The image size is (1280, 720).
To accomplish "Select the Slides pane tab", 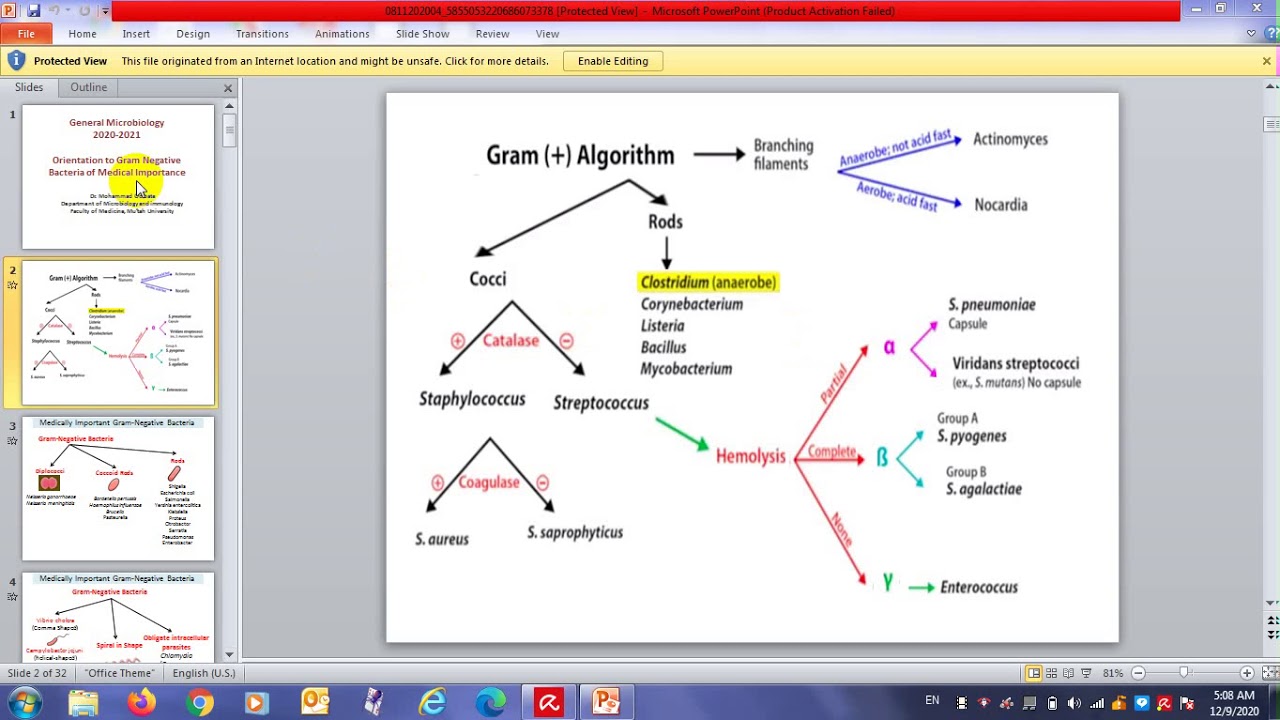I will (29, 87).
